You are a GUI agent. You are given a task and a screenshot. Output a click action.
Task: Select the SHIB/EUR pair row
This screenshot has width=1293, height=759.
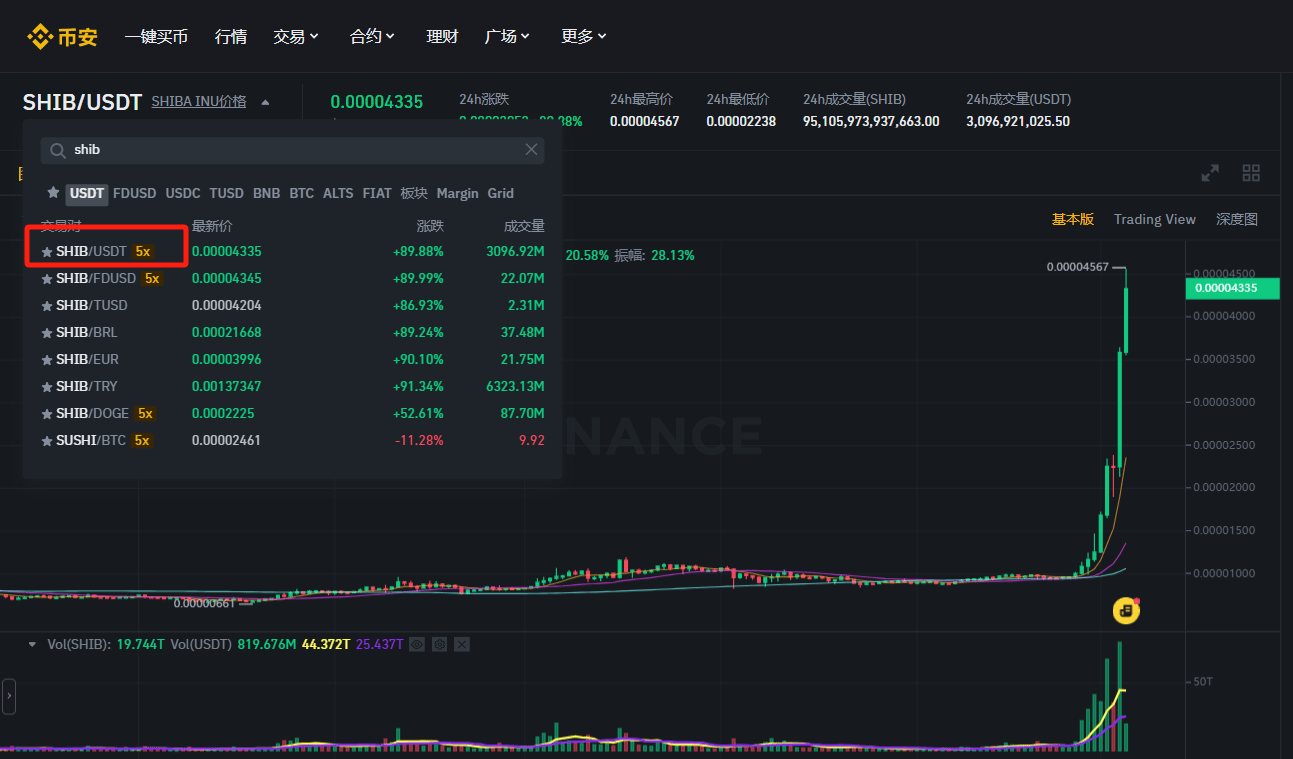[292, 360]
